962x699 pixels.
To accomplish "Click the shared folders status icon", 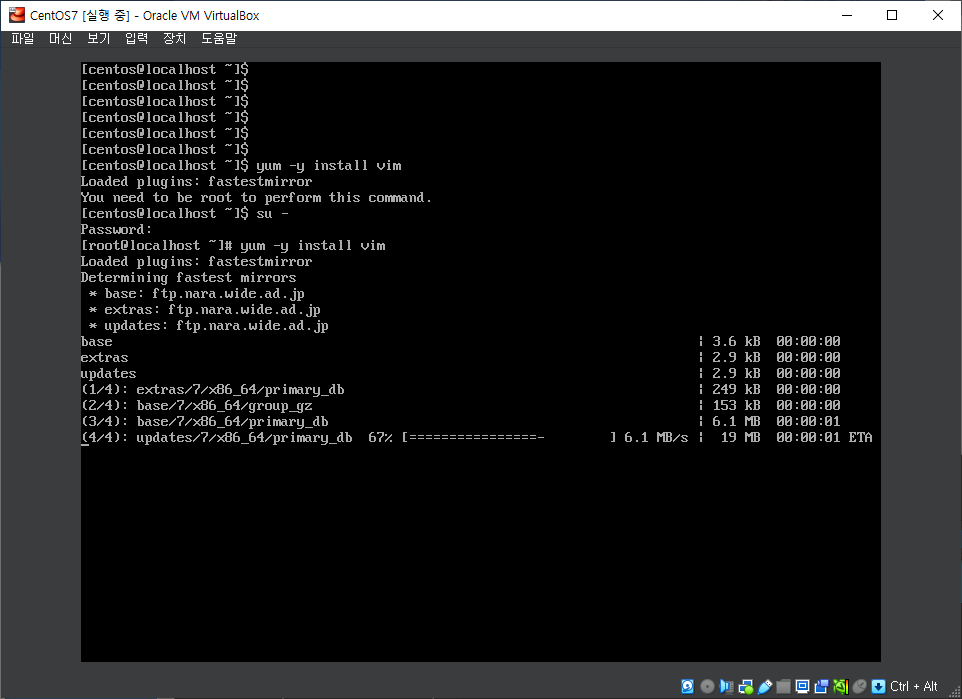I will coord(783,686).
